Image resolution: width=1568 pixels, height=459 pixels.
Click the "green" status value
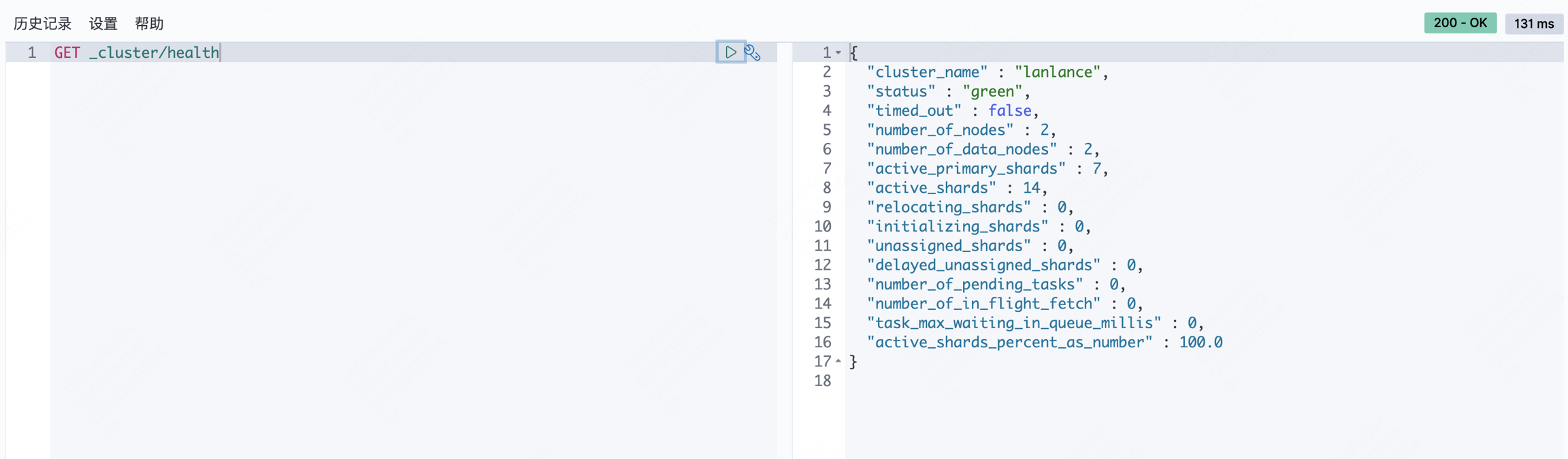[x=992, y=91]
